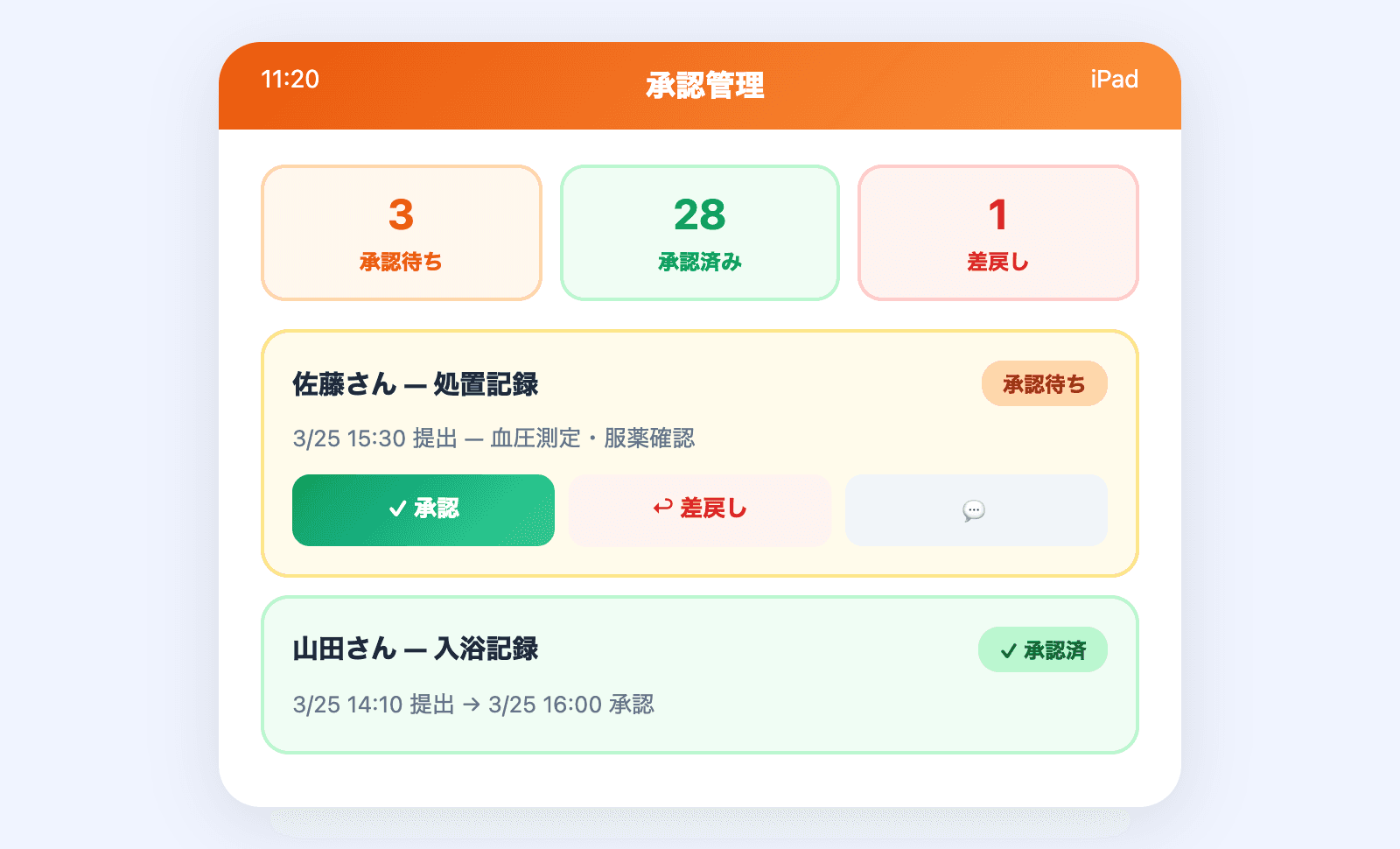Expand Sato's 処置記録 card
The width and height of the screenshot is (1400, 849).
700,385
